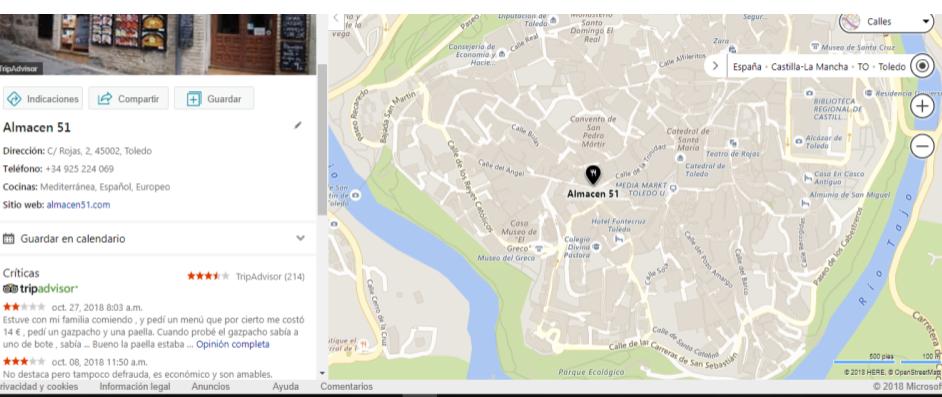This screenshot has height=397, width=942.
Task: Click the Teatro de Rojas map icon
Action: 732,143
